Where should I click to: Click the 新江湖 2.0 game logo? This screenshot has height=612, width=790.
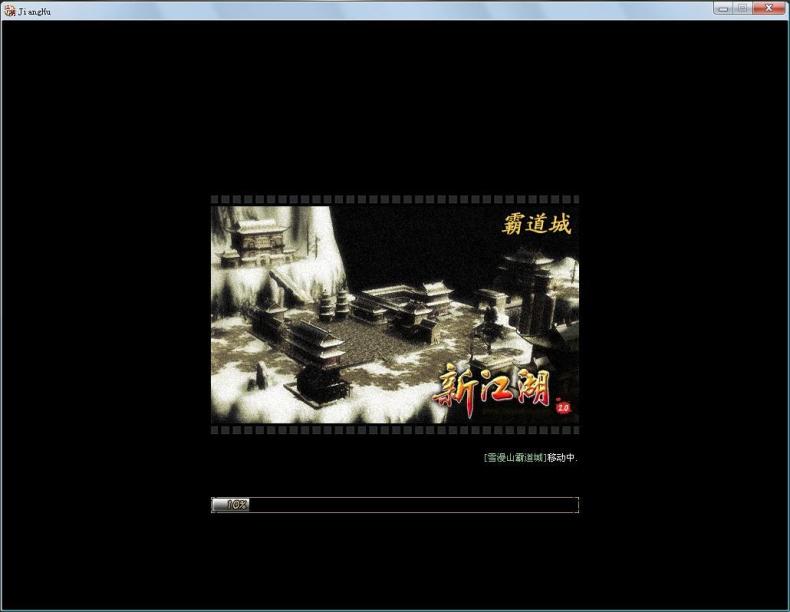click(502, 392)
